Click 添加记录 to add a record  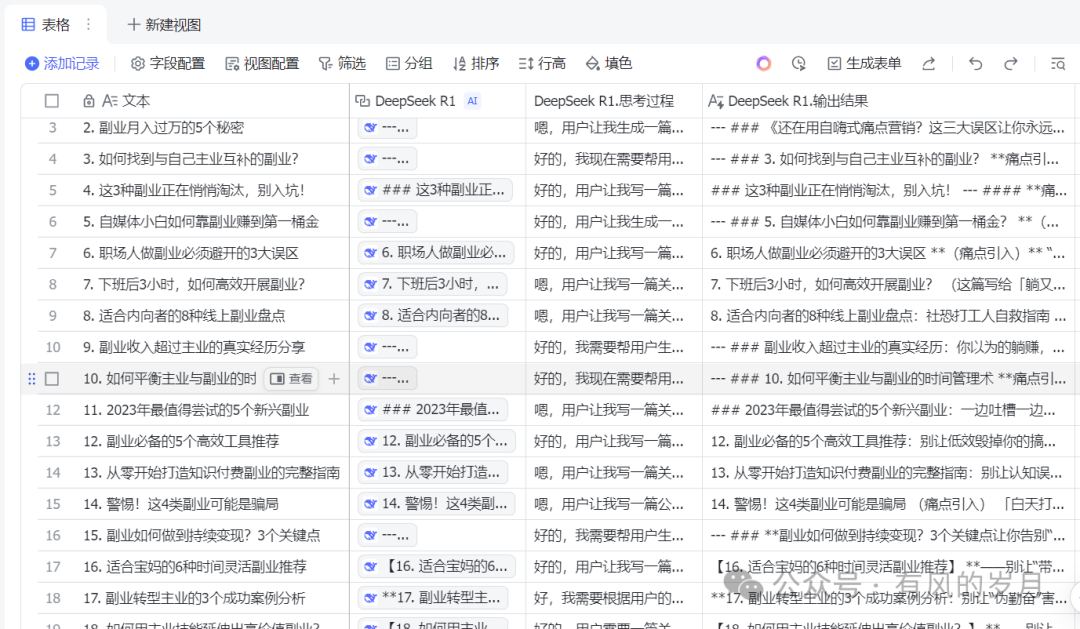[x=62, y=63]
